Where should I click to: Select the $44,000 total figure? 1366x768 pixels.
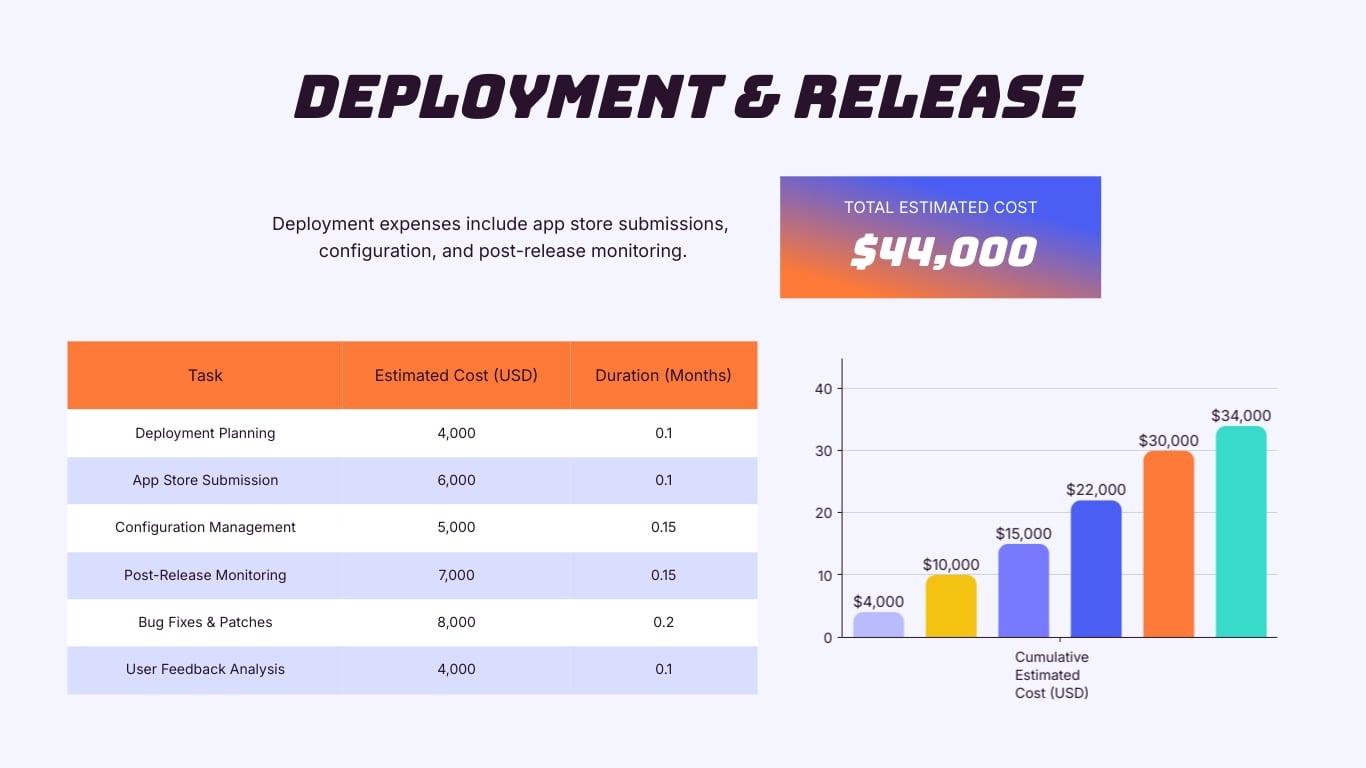click(x=939, y=253)
